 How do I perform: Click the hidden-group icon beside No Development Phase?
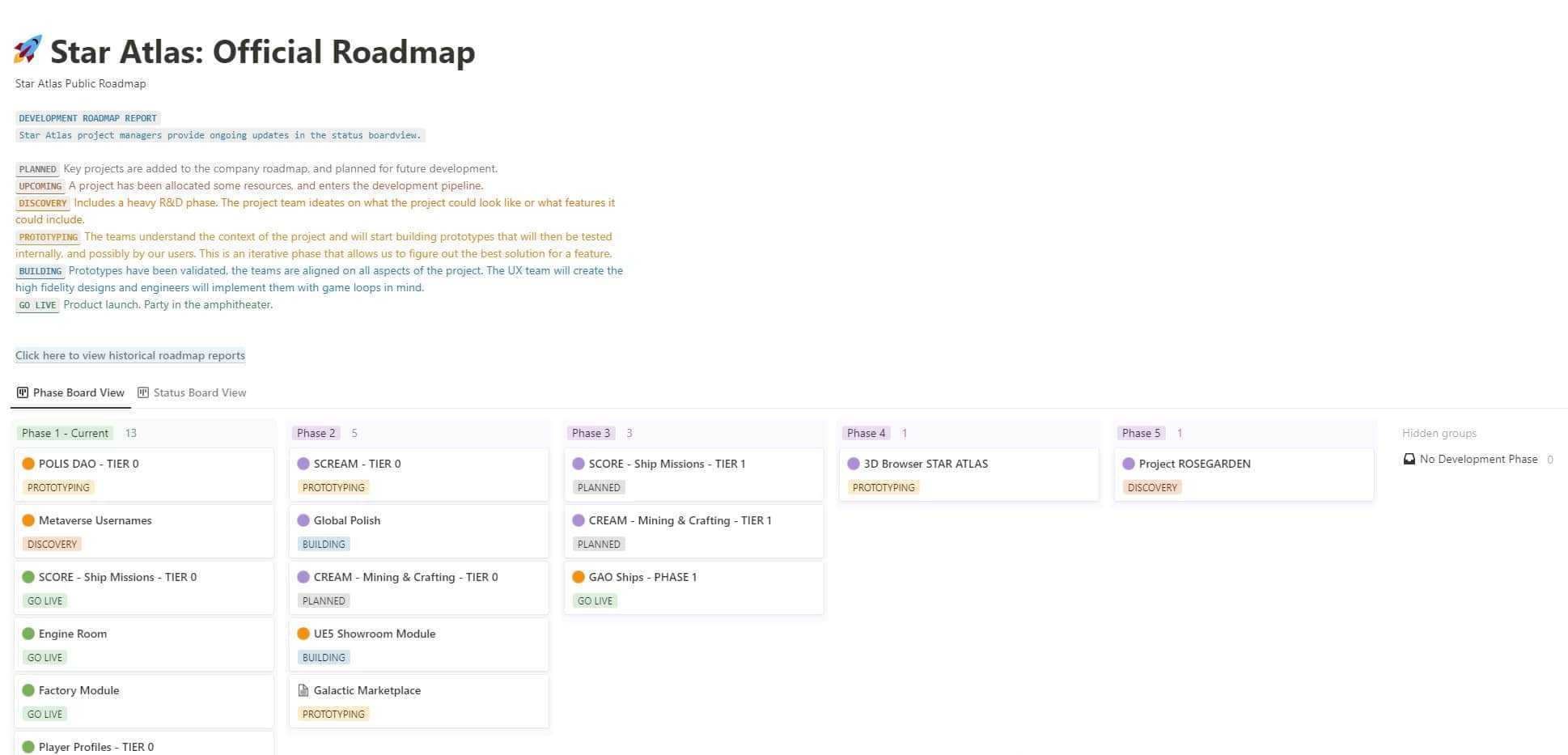1409,459
